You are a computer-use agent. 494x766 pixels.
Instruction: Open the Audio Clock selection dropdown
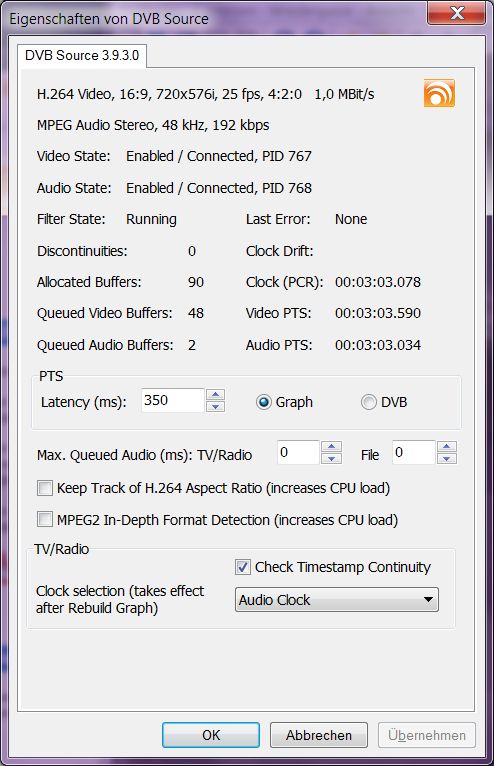pos(337,600)
